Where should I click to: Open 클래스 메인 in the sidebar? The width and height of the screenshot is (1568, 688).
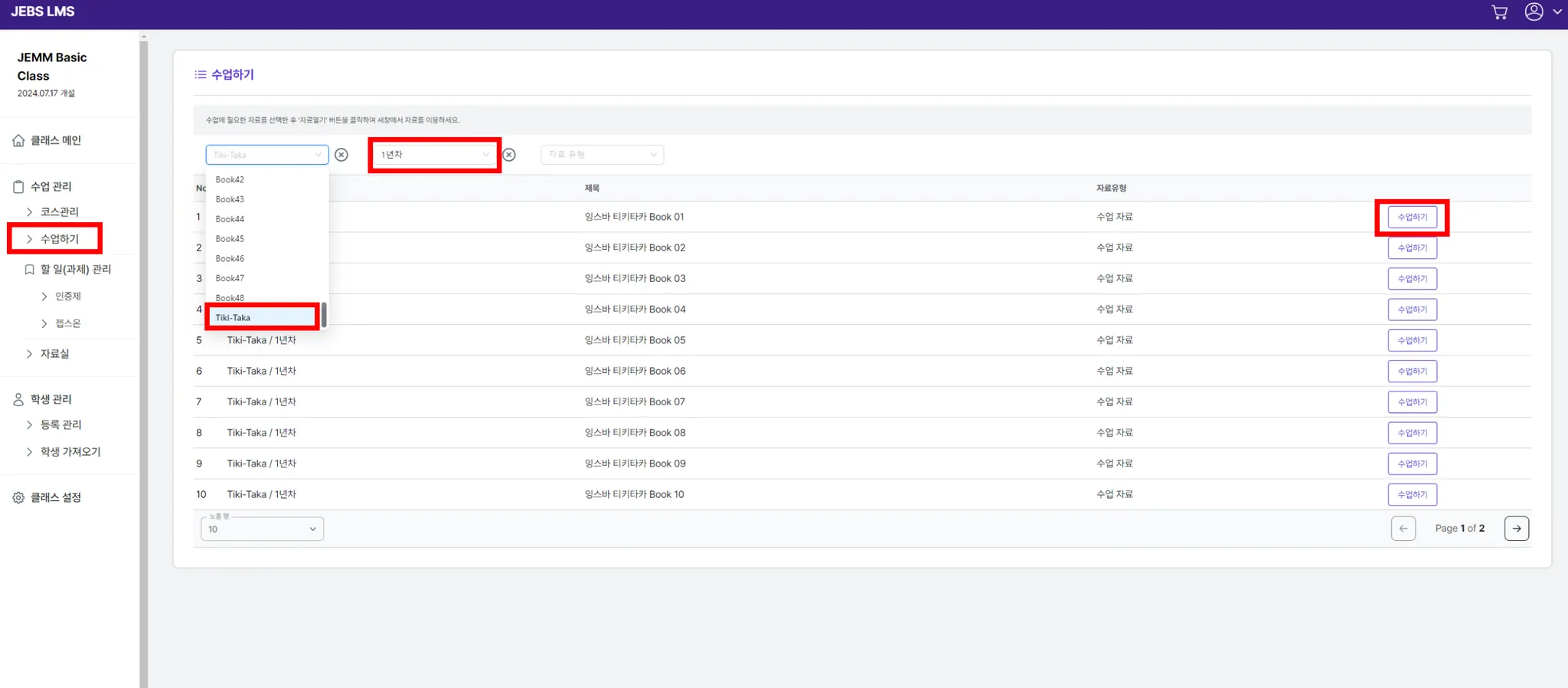56,140
